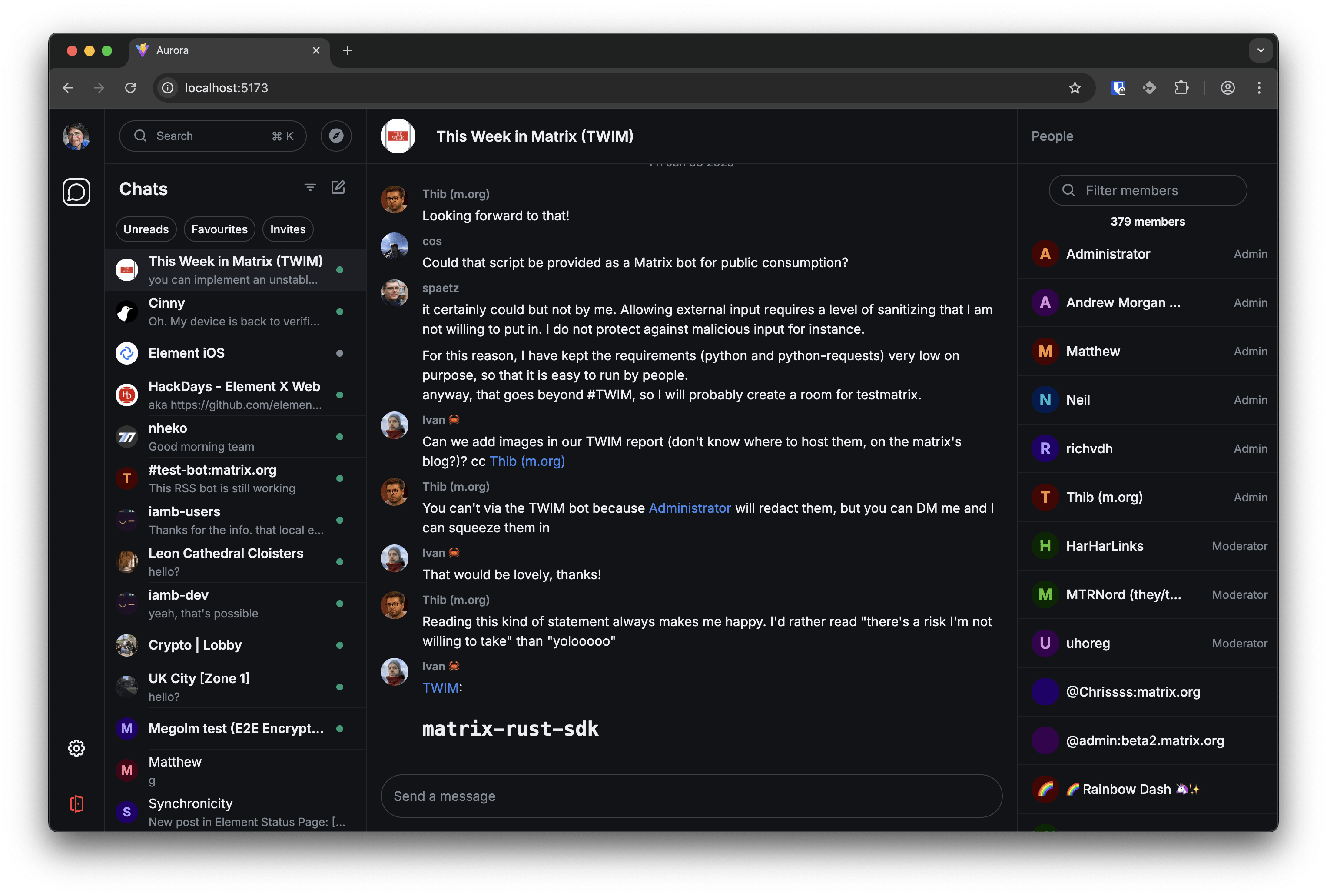Open the Megolm test (E2E Encrypt... chat
The width and height of the screenshot is (1327, 896).
(x=235, y=729)
